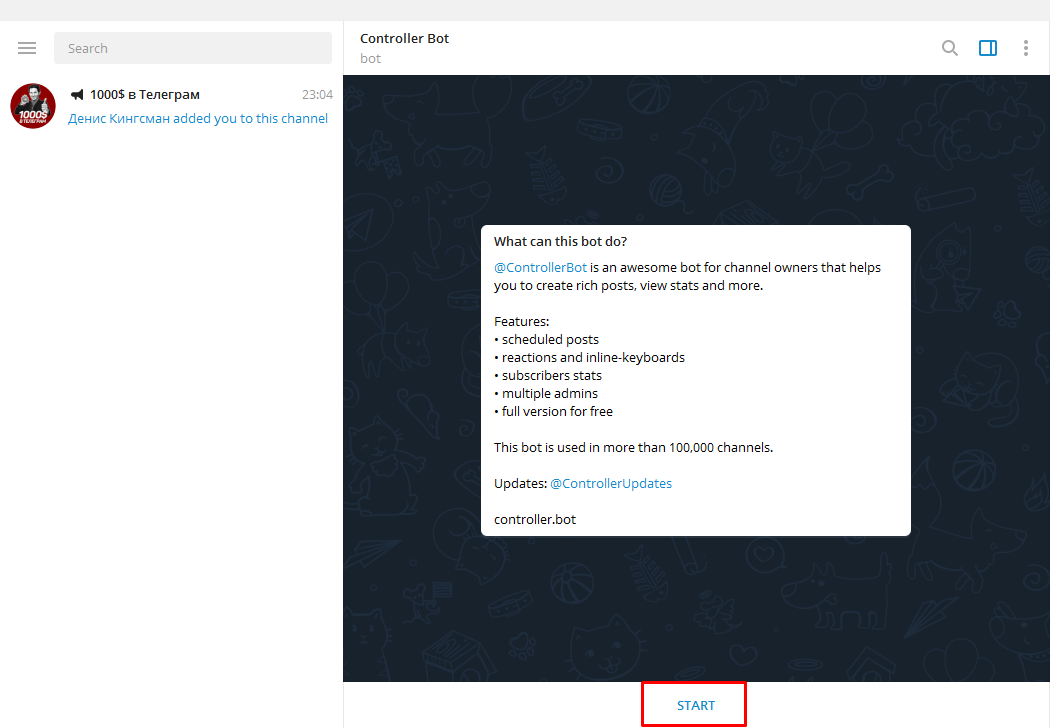The width and height of the screenshot is (1050, 728).
Task: Click 'What can this bot do?' heading
Action: [x=560, y=242]
